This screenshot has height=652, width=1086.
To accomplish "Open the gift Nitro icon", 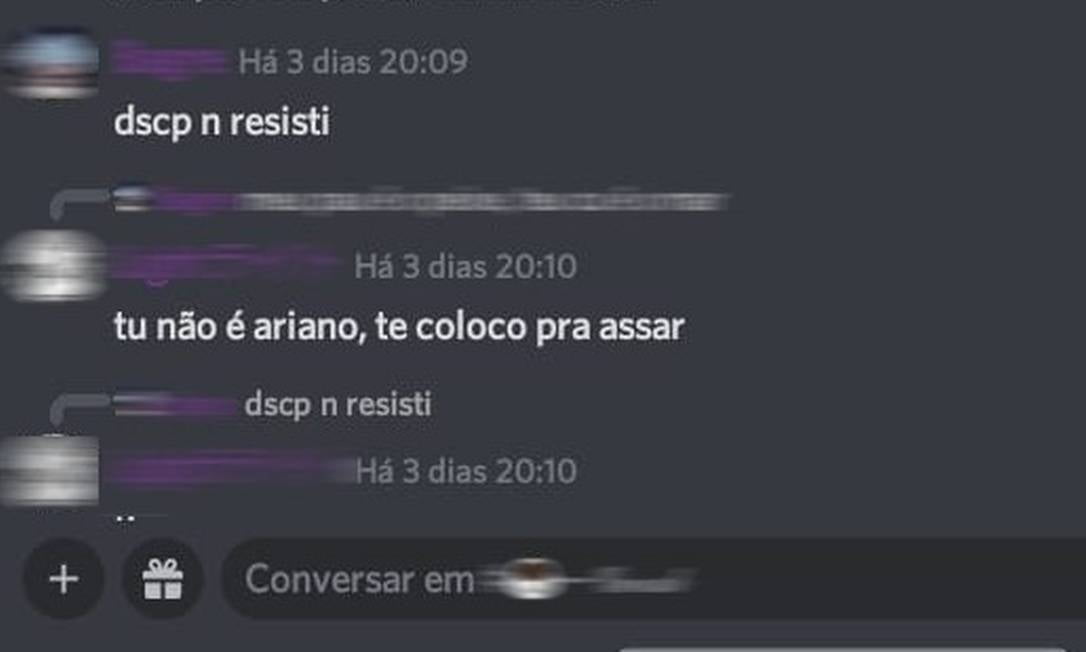I will click(163, 579).
